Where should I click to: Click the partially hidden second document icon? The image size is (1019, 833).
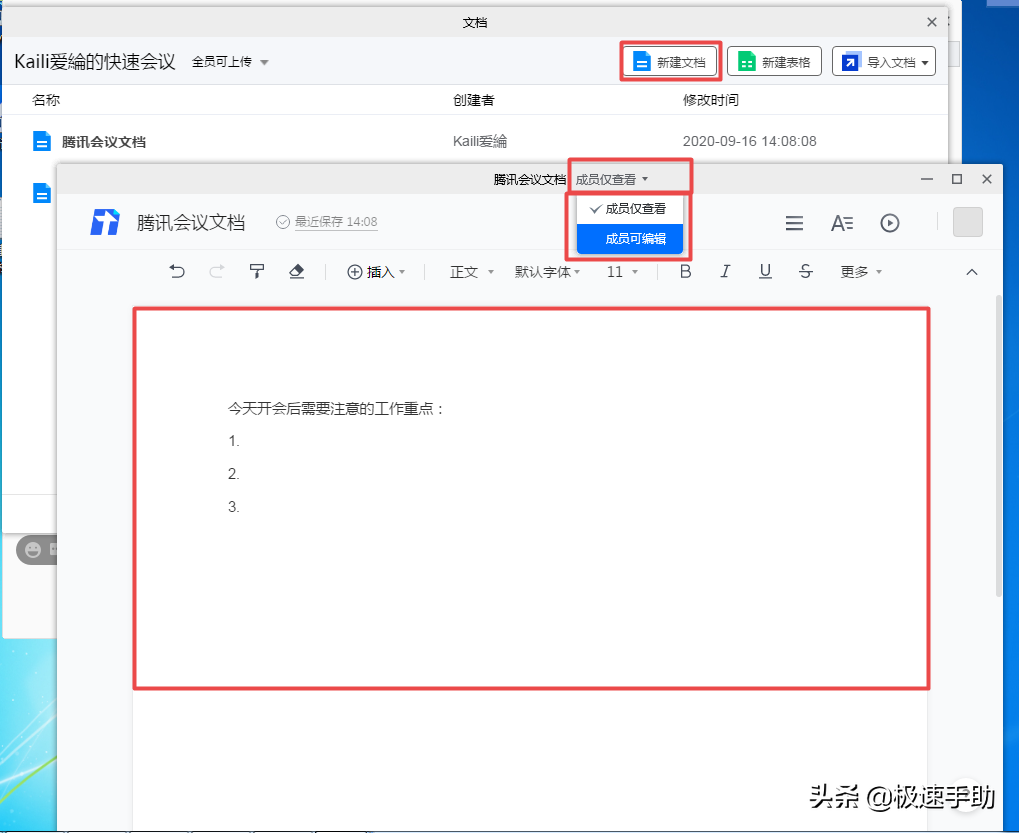(42, 193)
